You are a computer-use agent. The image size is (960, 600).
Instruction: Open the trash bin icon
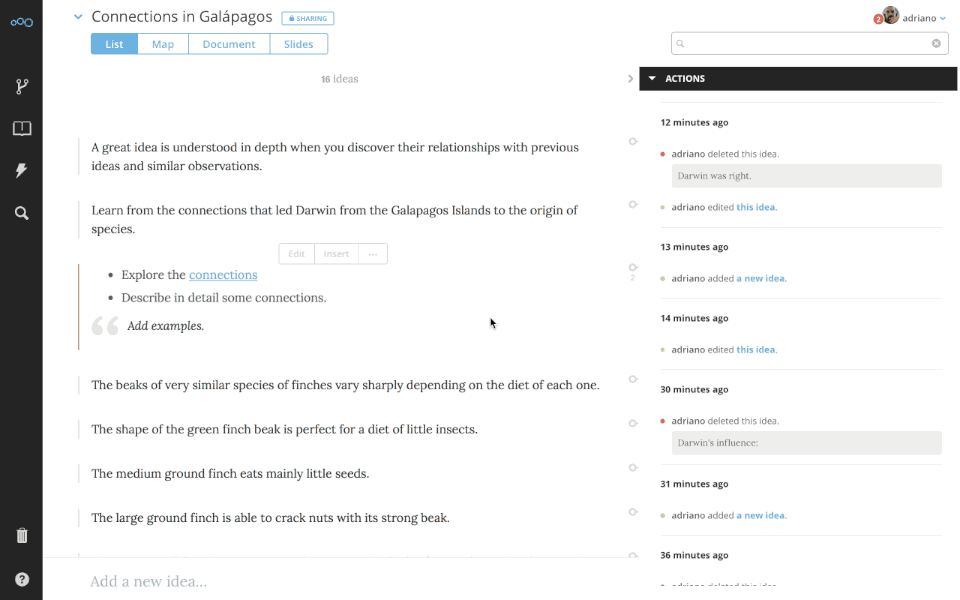click(x=21, y=536)
